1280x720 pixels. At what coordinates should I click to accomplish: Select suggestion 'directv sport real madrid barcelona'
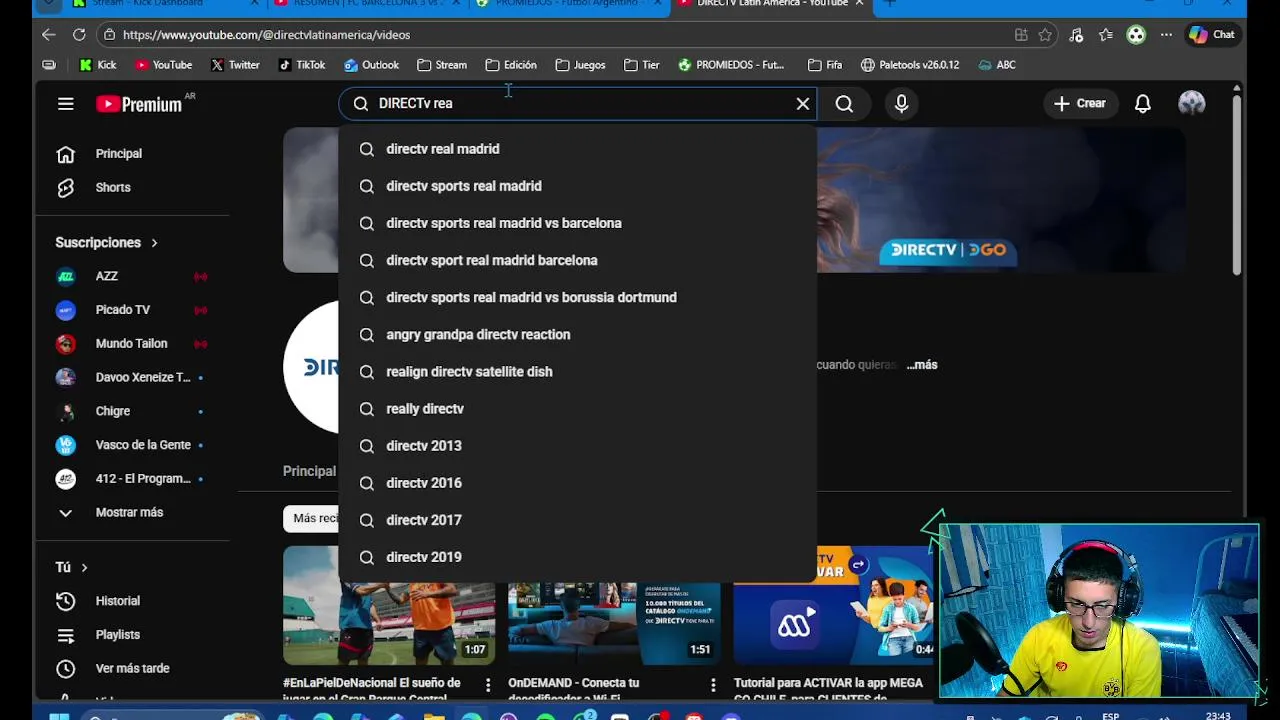[577, 260]
